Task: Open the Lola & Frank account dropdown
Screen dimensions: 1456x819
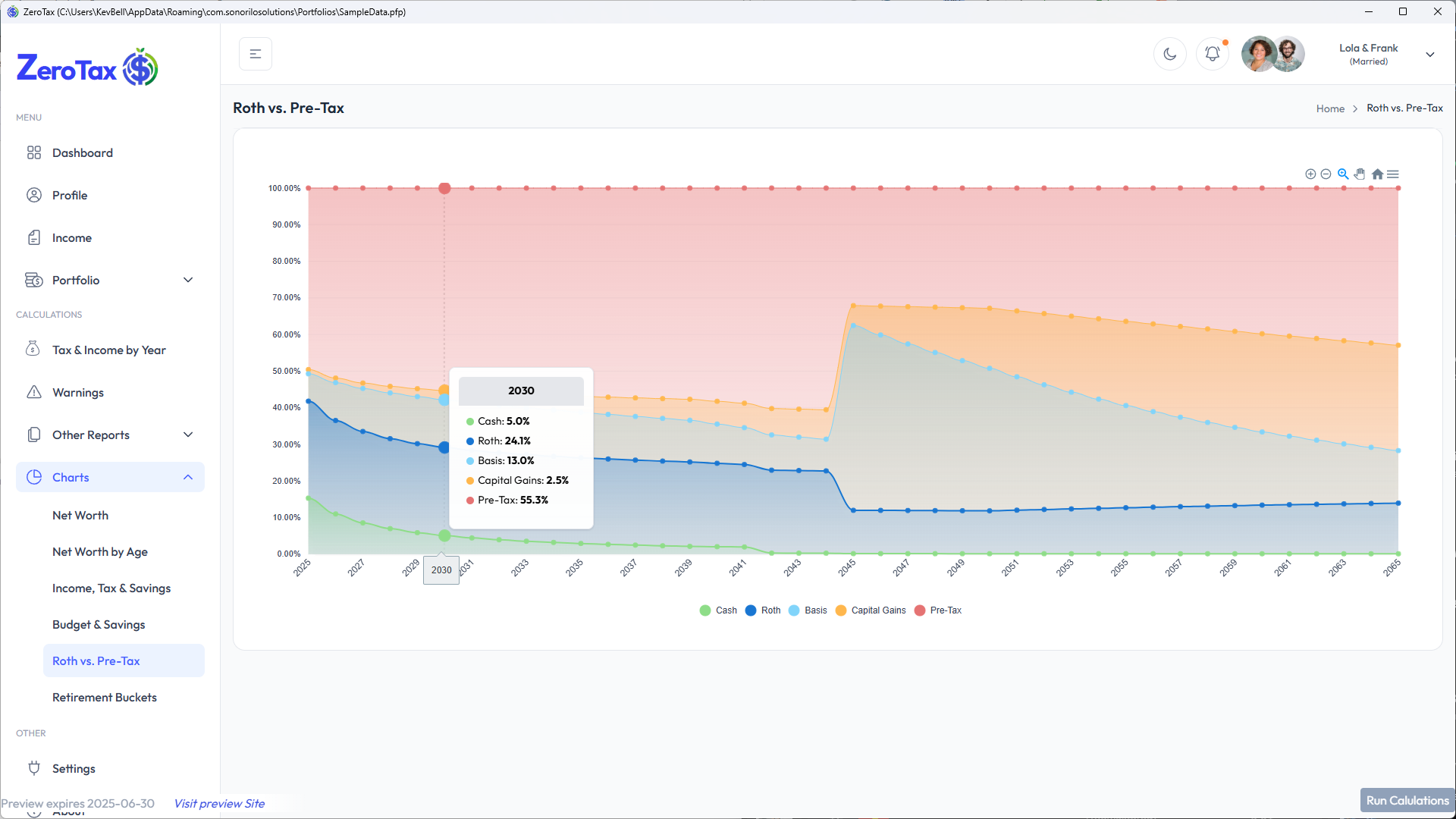Action: coord(1429,55)
